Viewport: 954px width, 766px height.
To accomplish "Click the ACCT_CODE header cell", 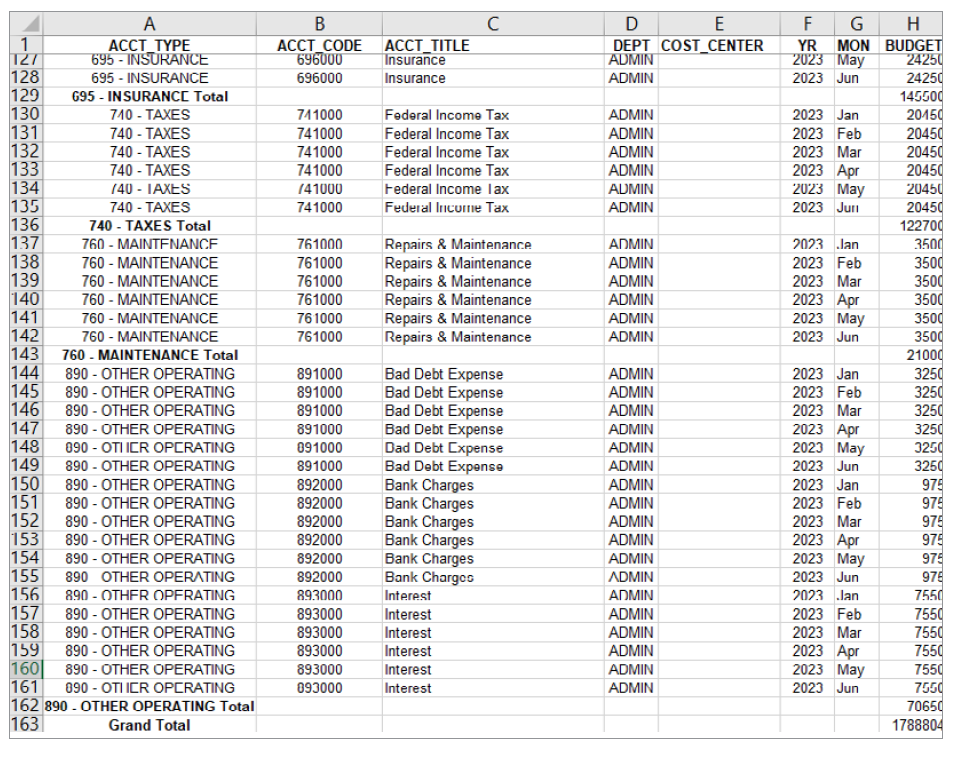I will [x=319, y=46].
